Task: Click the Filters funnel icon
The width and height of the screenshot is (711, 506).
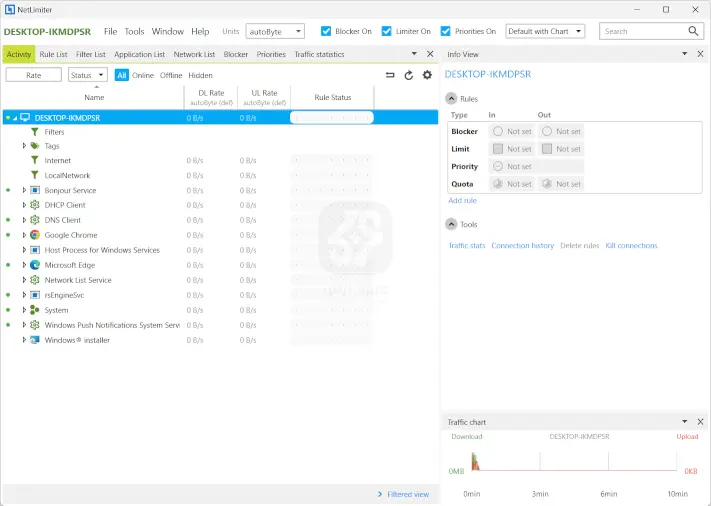Action: coord(35,132)
